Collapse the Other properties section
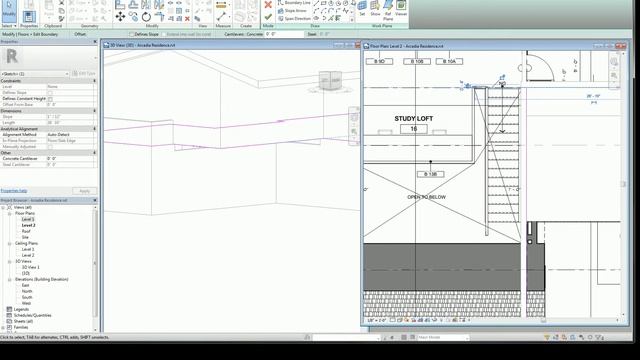 (x=95, y=153)
